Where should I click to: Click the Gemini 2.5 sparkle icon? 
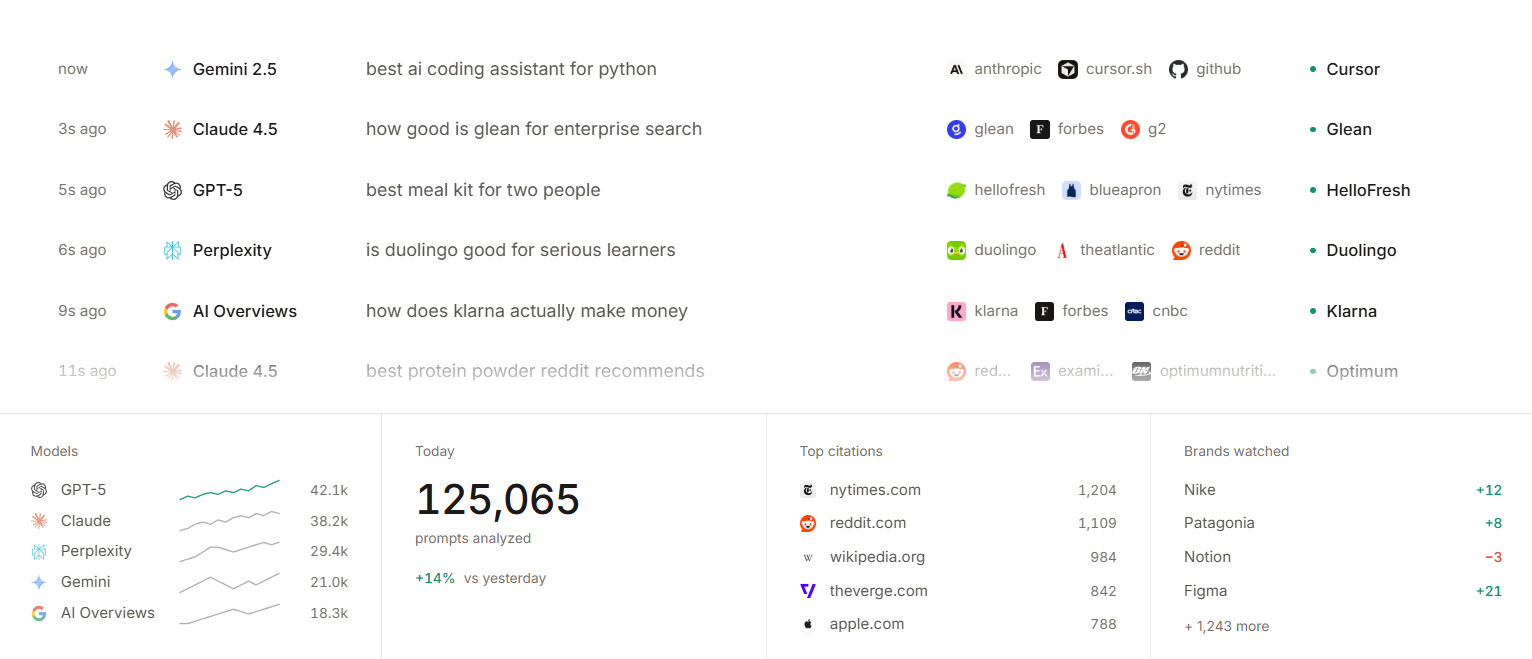point(172,69)
